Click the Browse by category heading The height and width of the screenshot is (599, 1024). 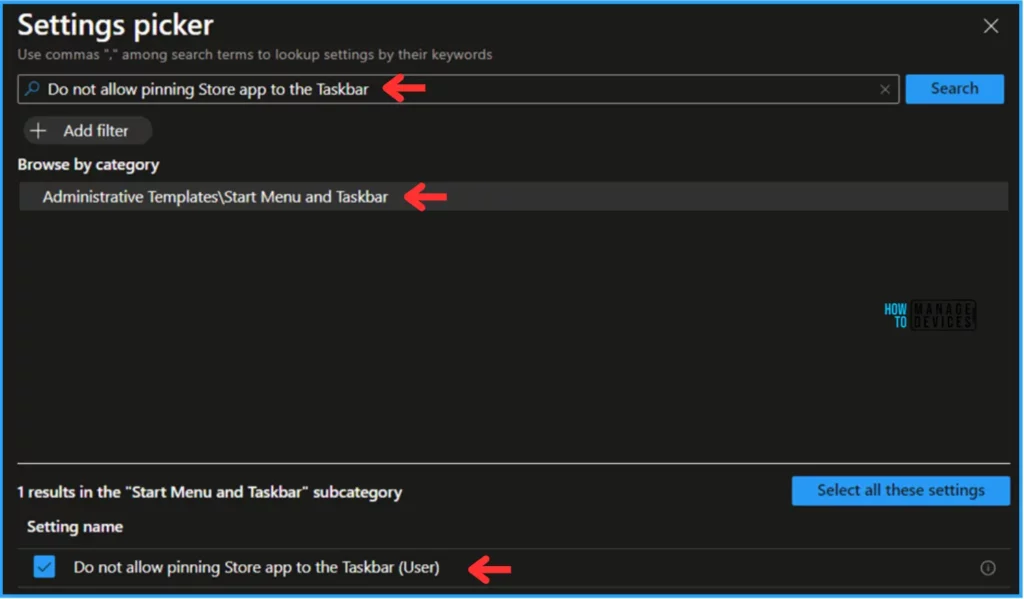[x=88, y=164]
